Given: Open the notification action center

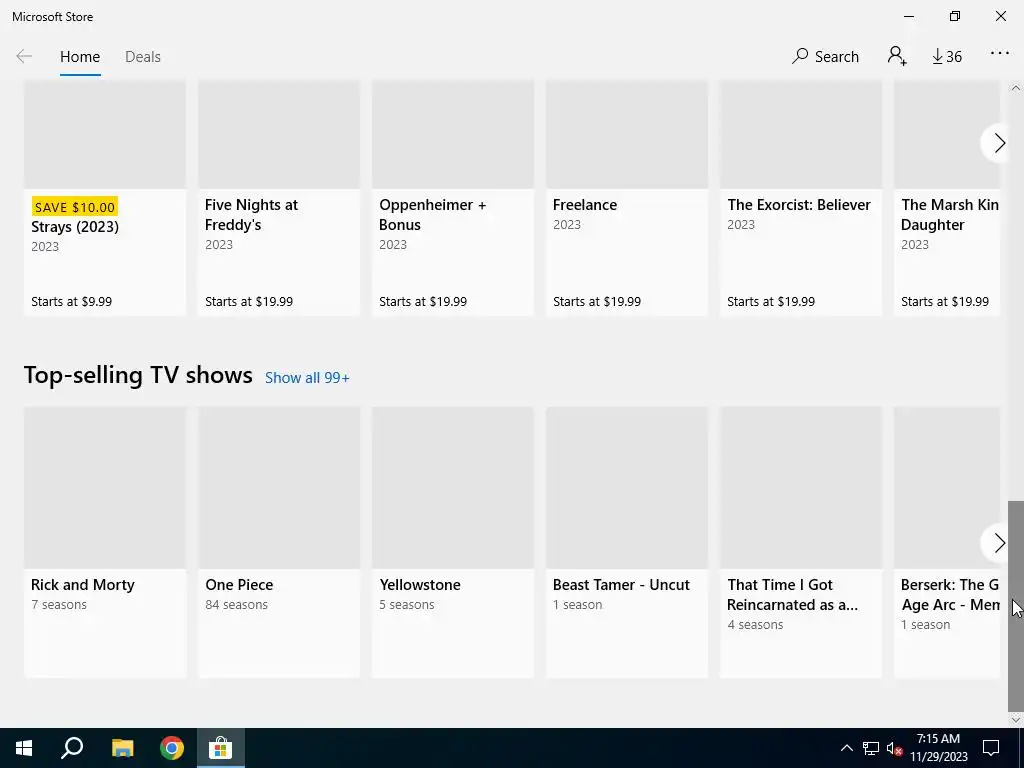Looking at the screenshot, I should point(991,748).
